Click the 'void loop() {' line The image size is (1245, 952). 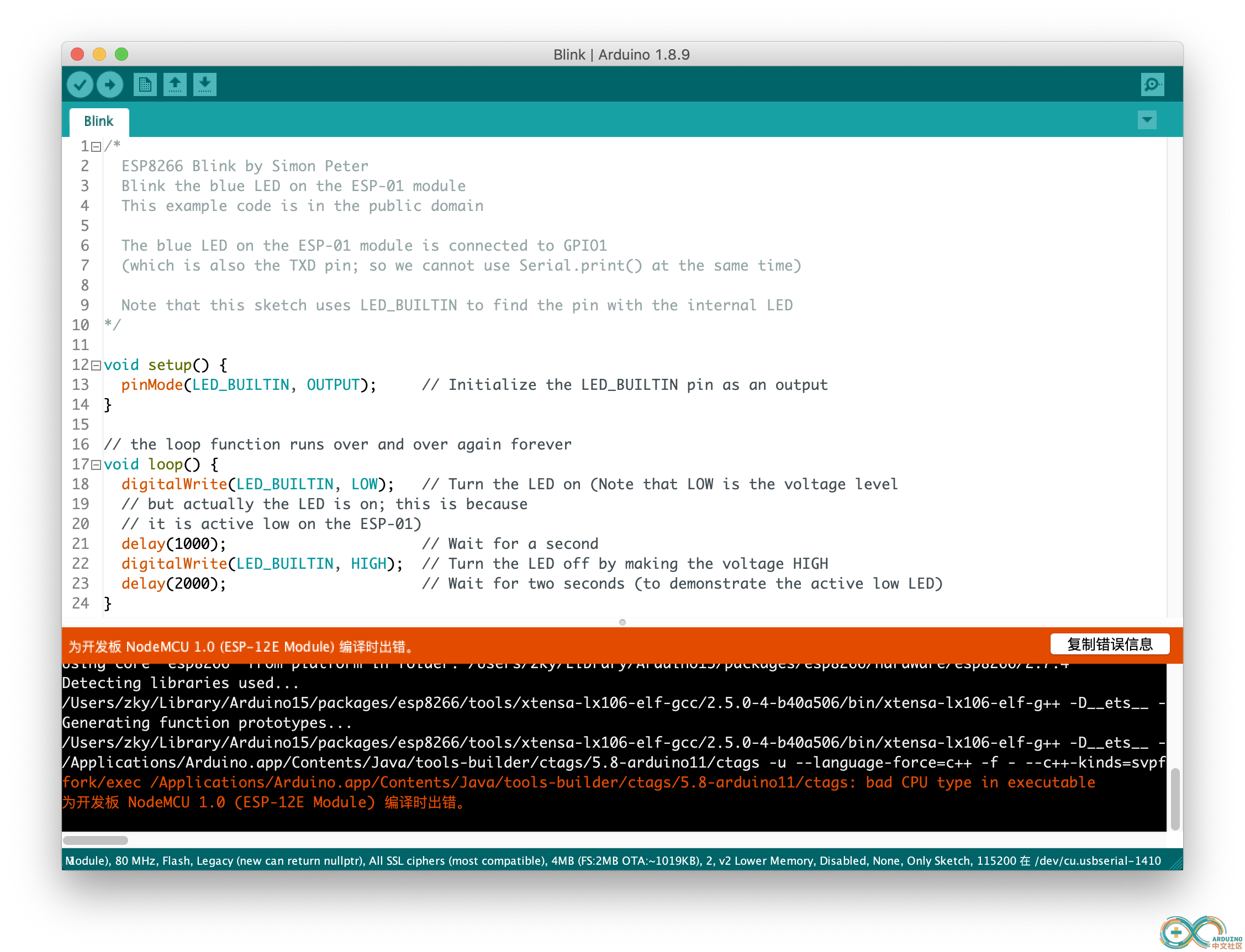[161, 464]
